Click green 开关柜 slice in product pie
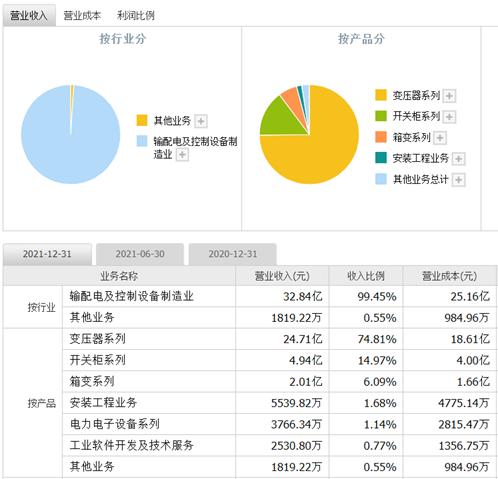 pyautogui.click(x=283, y=119)
